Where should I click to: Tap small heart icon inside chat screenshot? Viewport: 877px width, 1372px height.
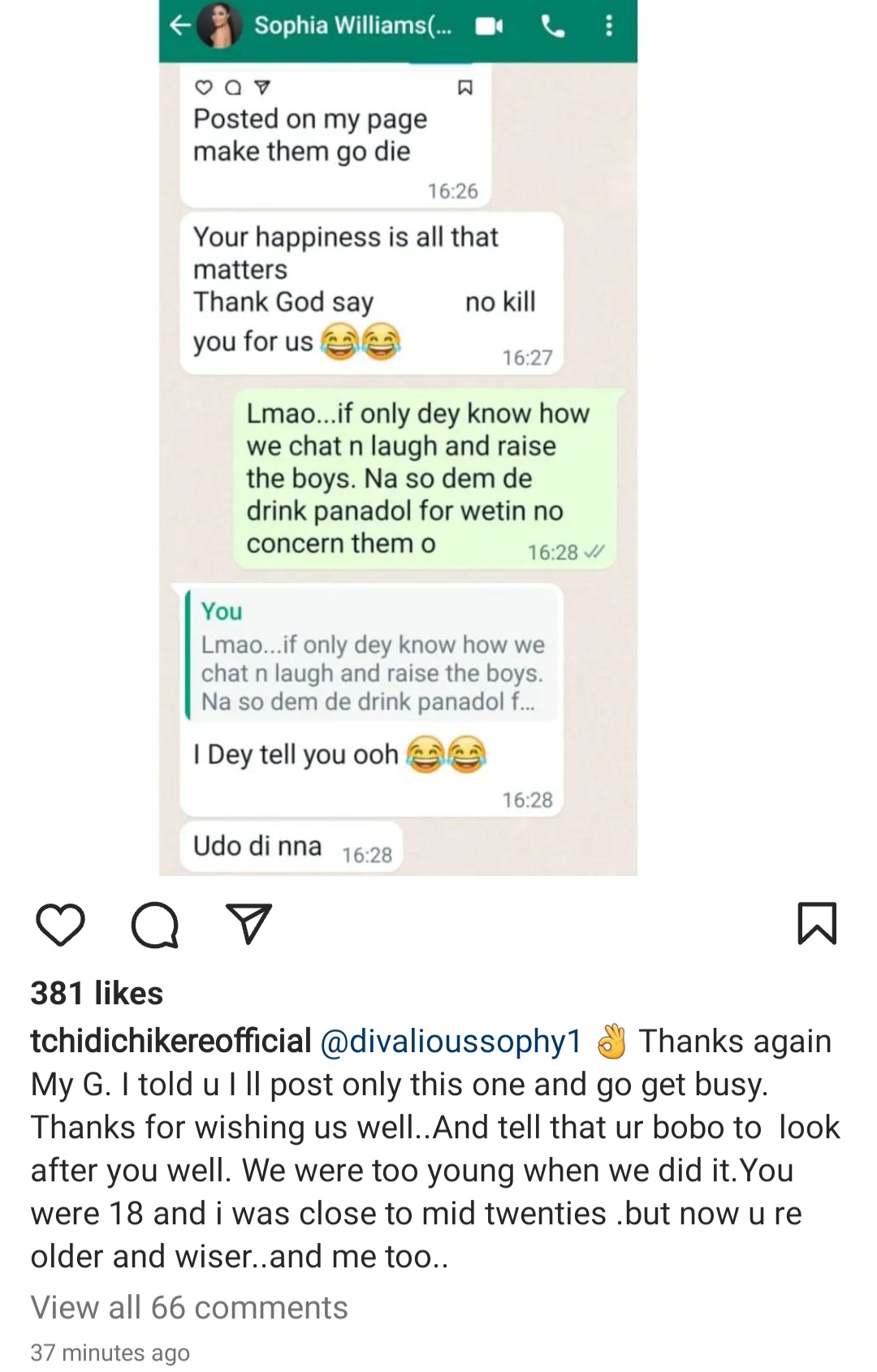point(203,88)
